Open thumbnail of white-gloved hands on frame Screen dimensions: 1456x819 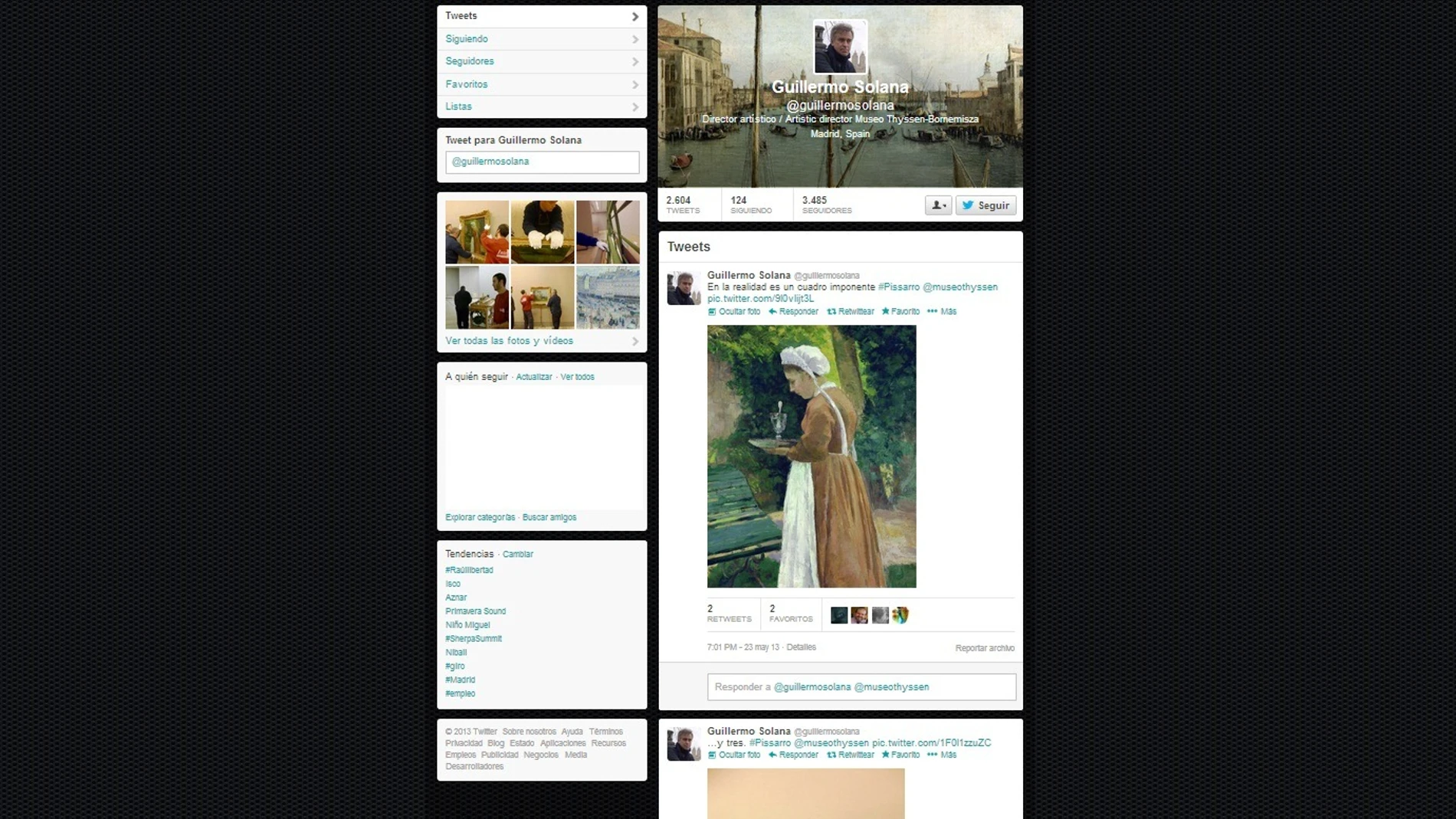(543, 232)
